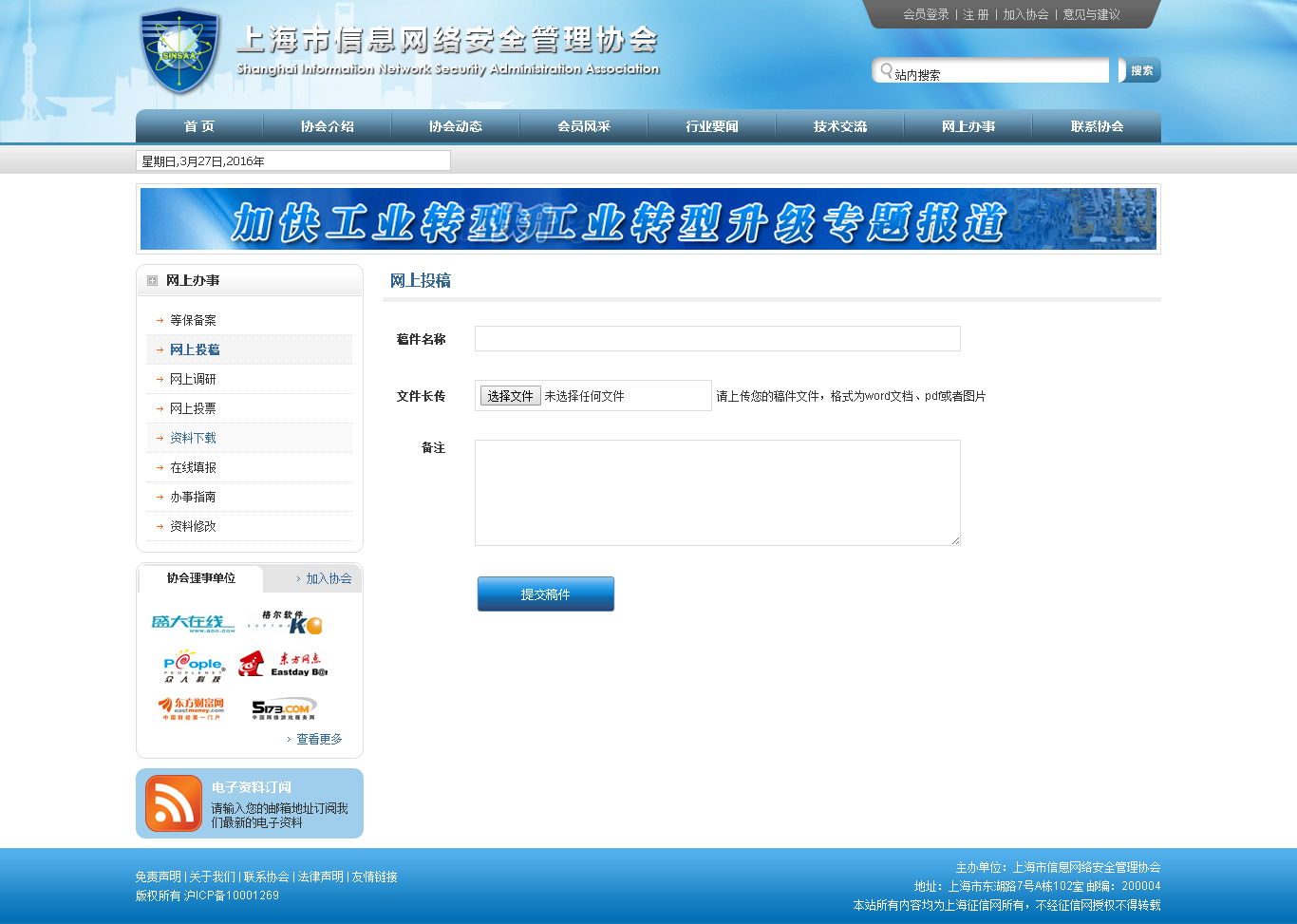This screenshot has height=924, width=1297.
Task: Click the 查看更多 link
Action: coord(319,739)
